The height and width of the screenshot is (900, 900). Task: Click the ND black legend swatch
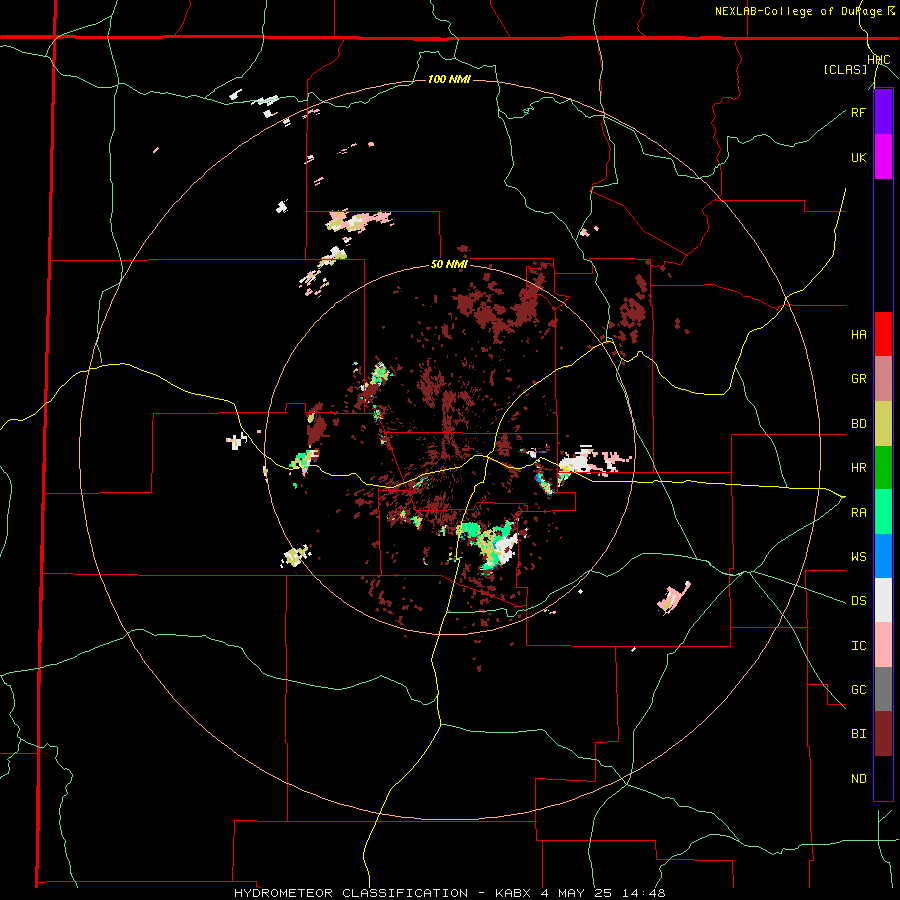tap(883, 778)
